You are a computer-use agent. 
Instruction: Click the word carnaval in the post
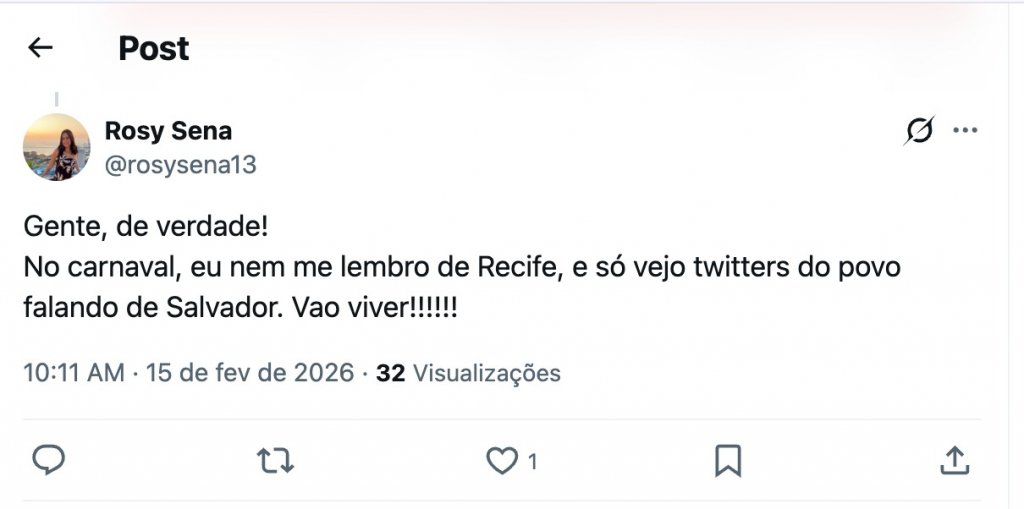point(113,268)
